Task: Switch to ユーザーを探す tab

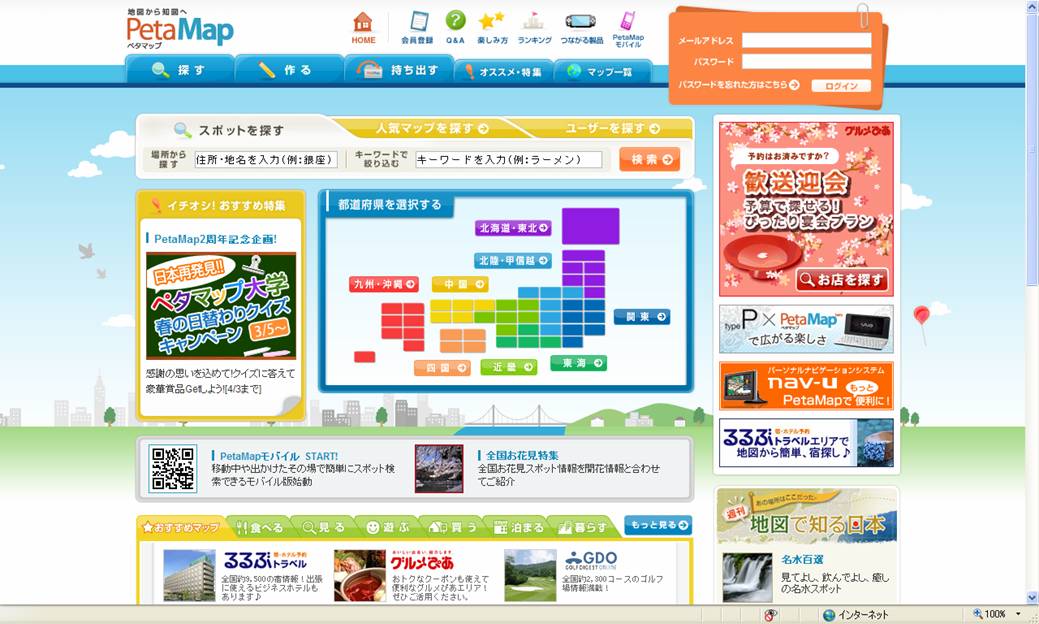Action: 612,128
